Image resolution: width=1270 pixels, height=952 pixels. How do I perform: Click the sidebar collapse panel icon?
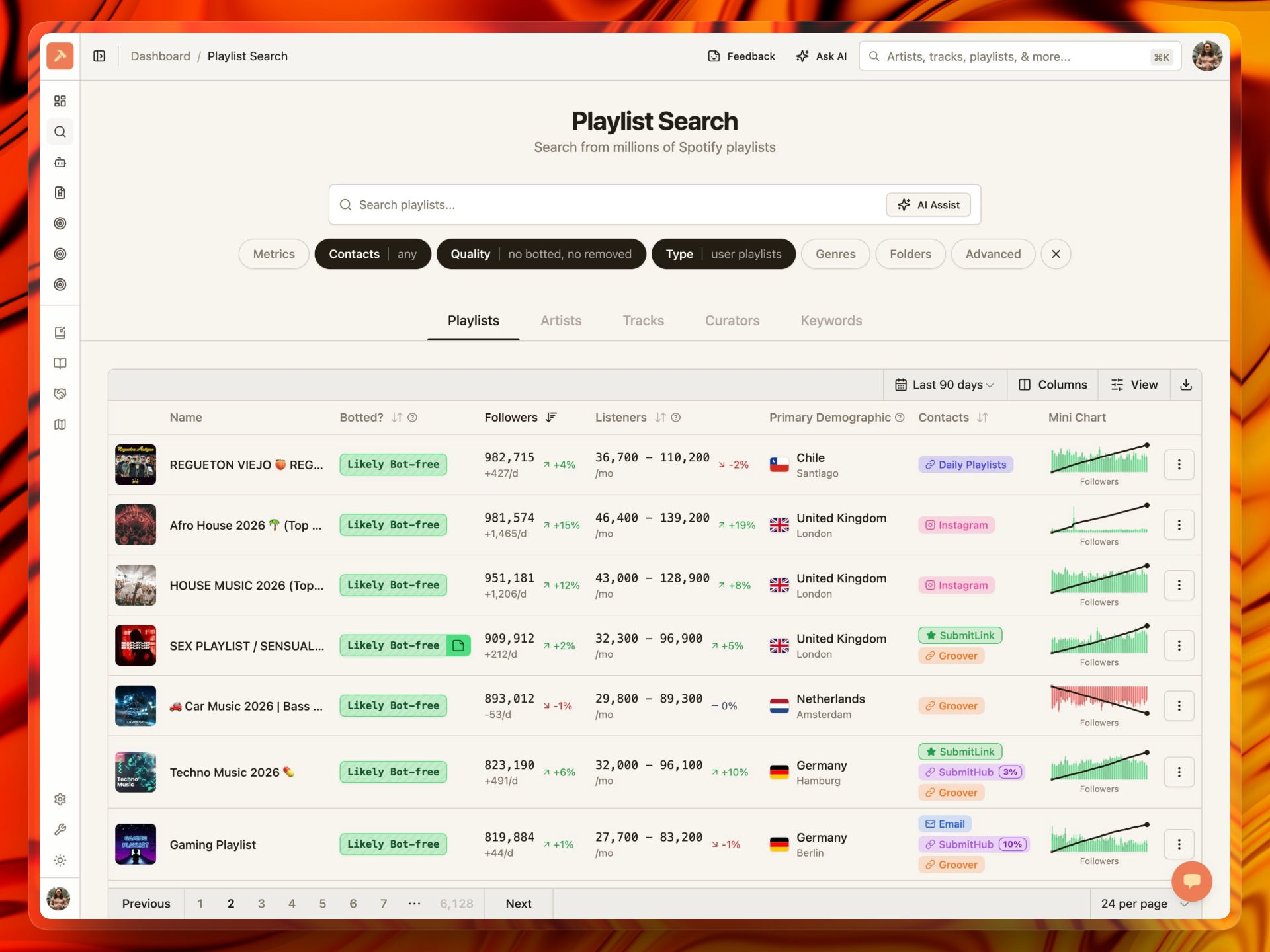[99, 56]
